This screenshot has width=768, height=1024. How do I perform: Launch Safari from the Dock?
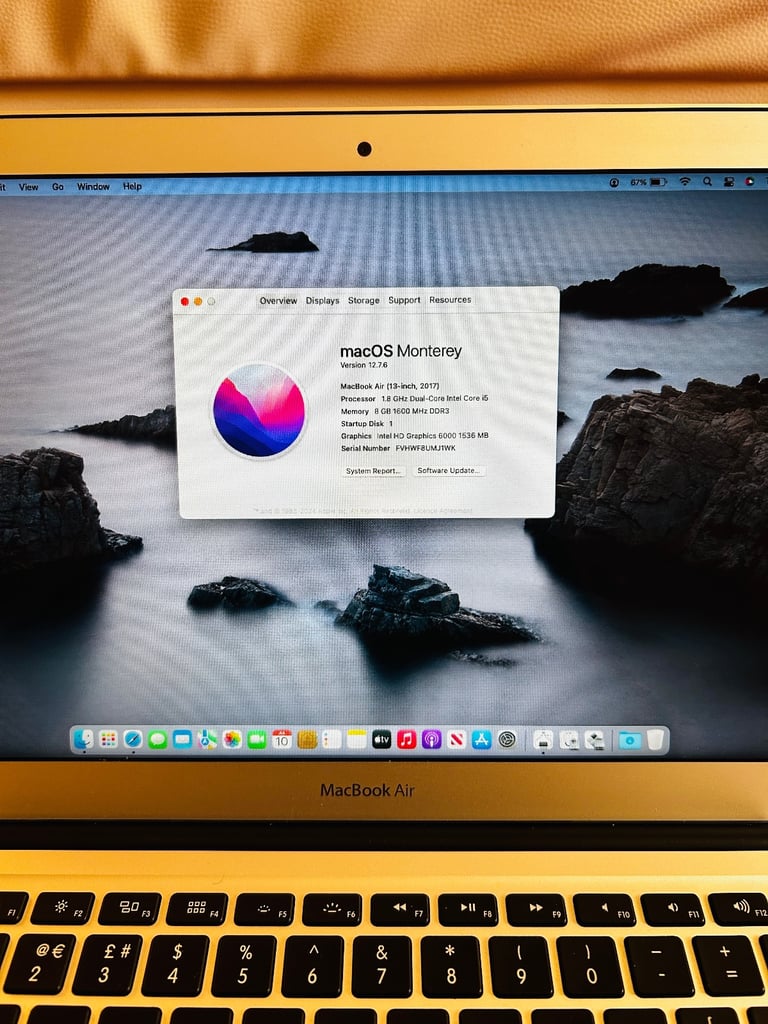pyautogui.click(x=133, y=739)
